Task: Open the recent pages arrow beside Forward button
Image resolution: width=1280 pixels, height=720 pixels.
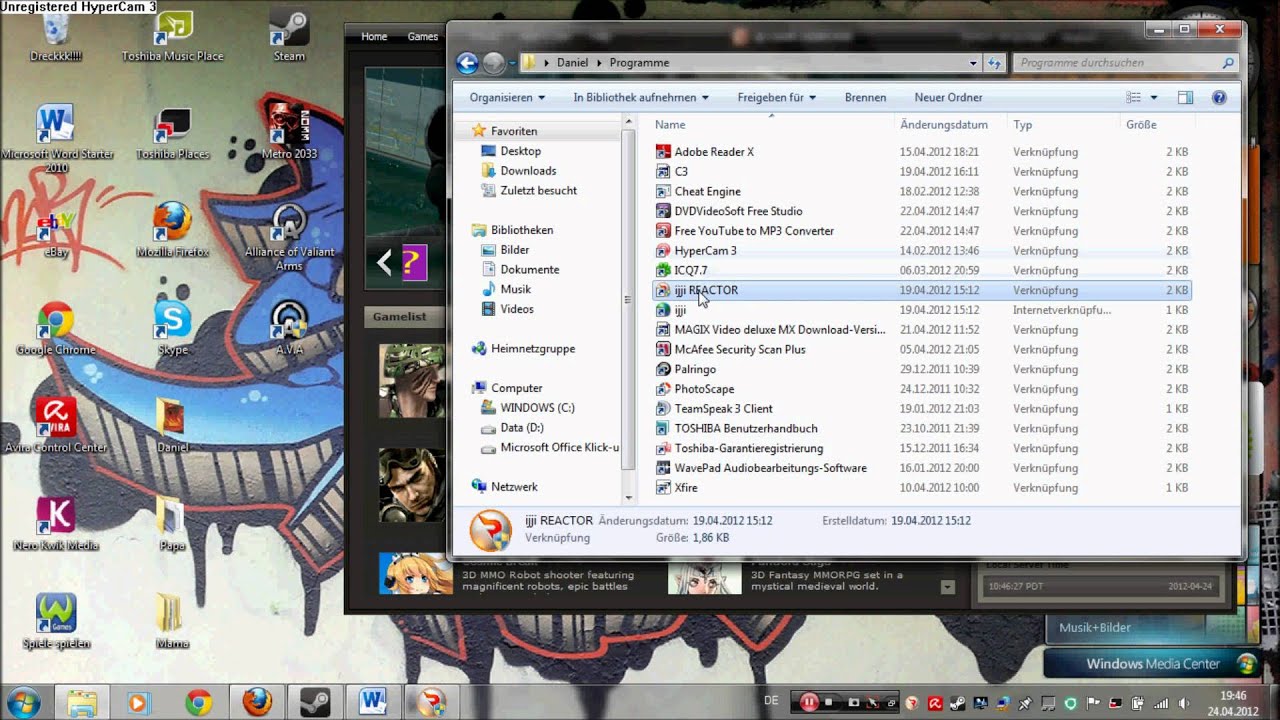Action: 512,63
